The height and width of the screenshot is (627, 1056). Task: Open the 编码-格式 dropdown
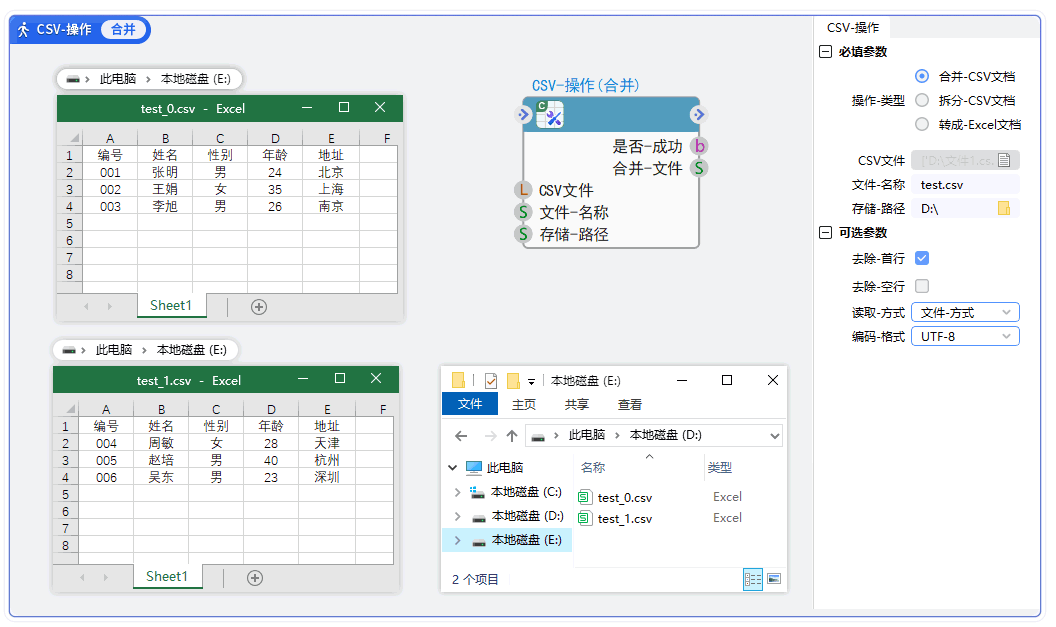click(x=964, y=337)
